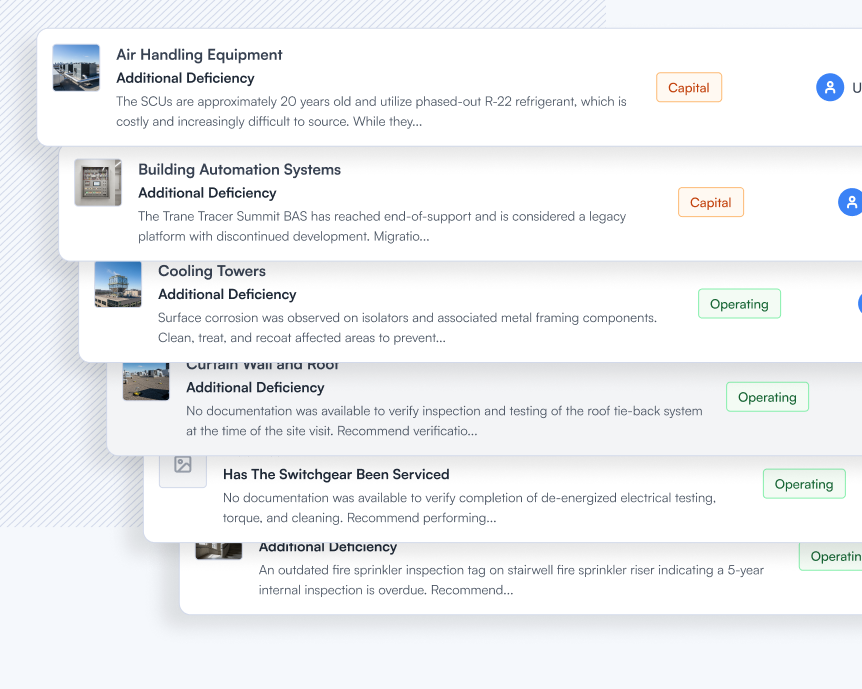Open the Building Automation Systems control panel thumbnail

(98, 183)
